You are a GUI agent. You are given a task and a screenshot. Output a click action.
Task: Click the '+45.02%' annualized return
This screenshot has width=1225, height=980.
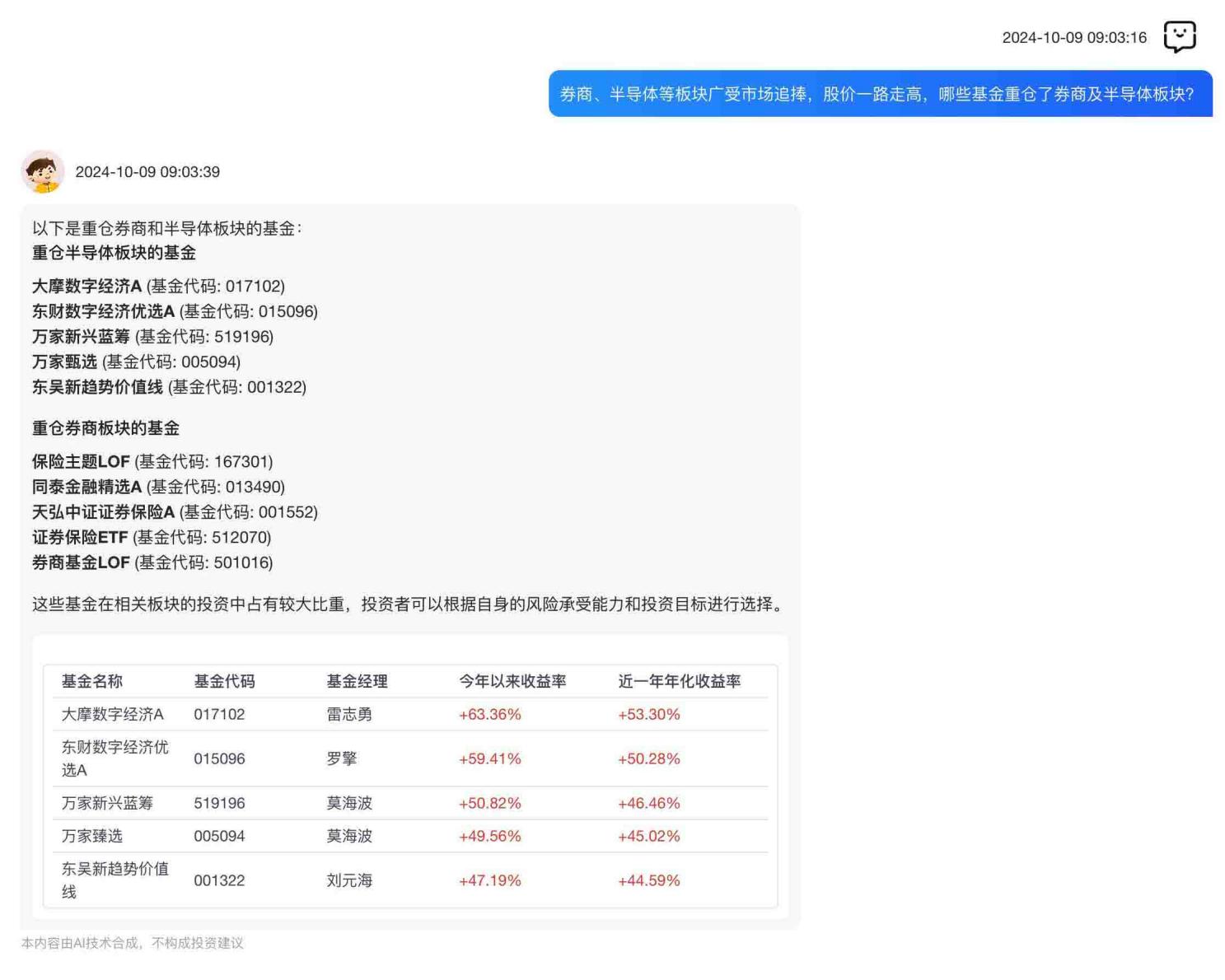[649, 837]
